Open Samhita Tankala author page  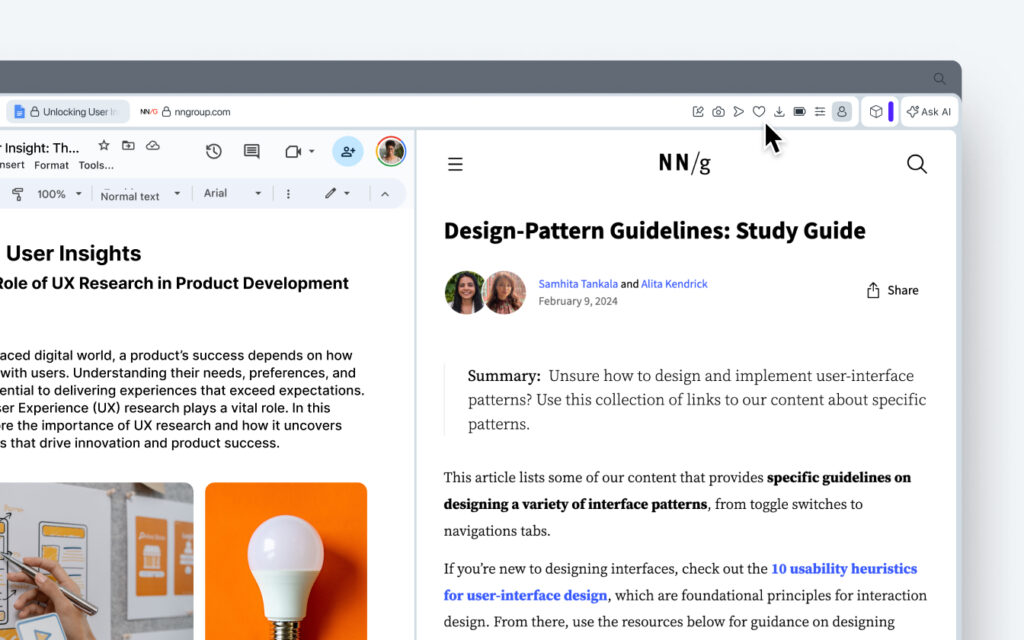(578, 284)
